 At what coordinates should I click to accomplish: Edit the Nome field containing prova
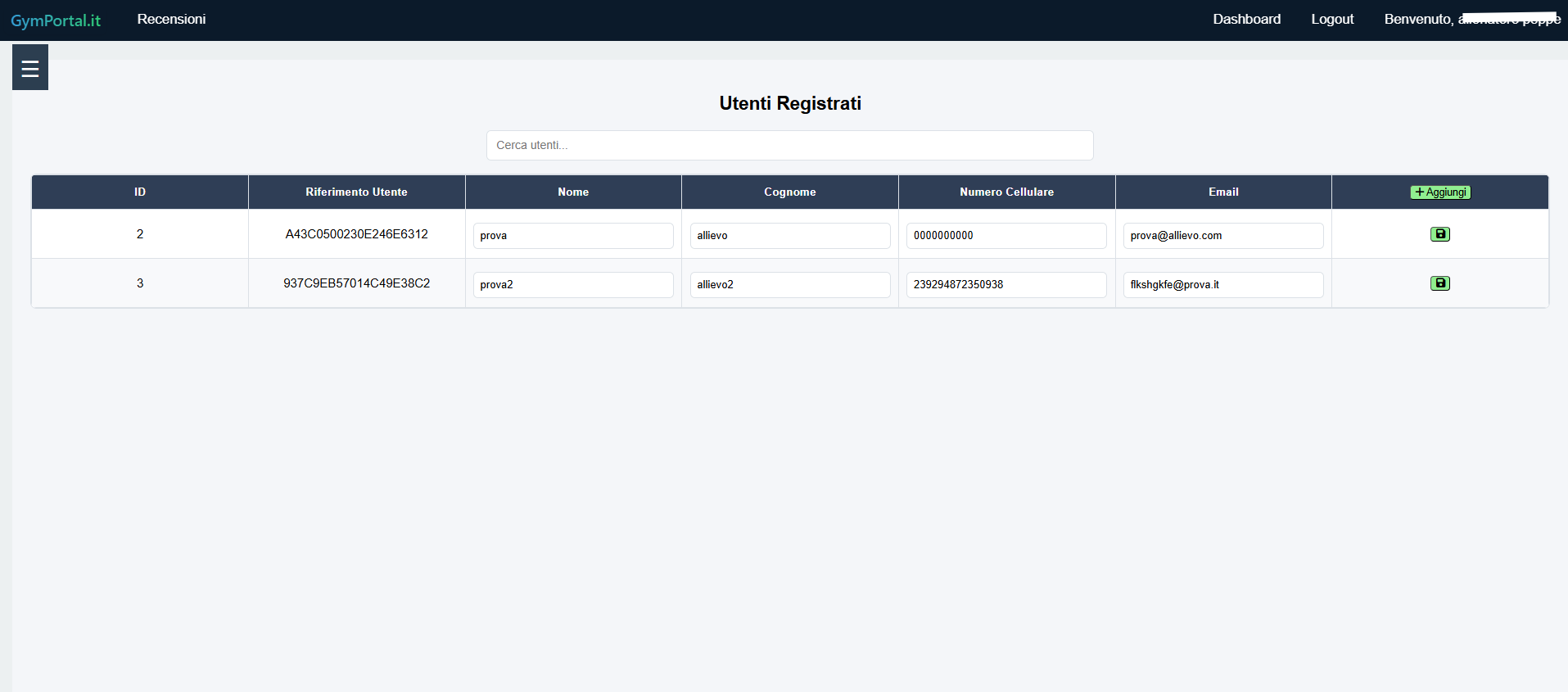pyautogui.click(x=572, y=236)
